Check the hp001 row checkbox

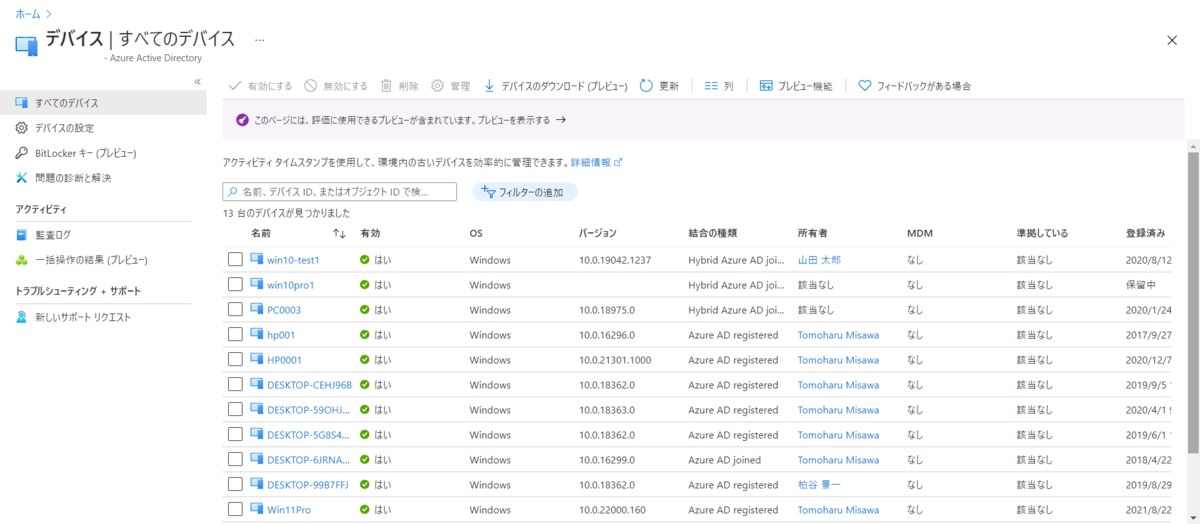[x=235, y=334]
